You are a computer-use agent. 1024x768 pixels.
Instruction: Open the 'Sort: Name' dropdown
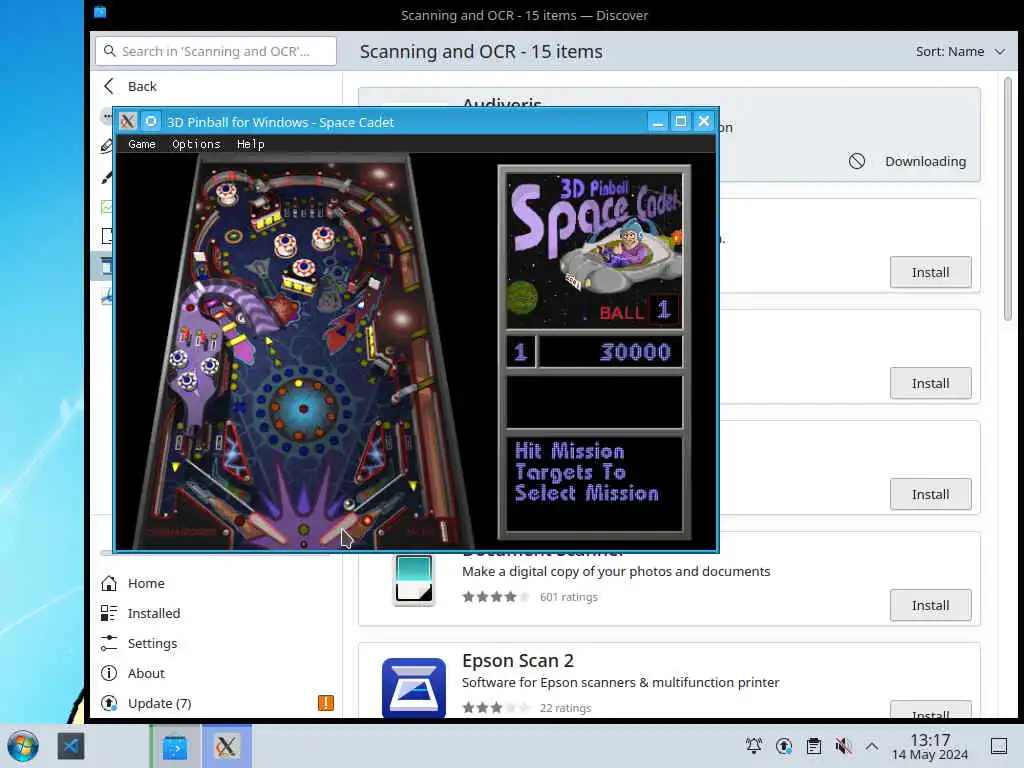pos(960,52)
